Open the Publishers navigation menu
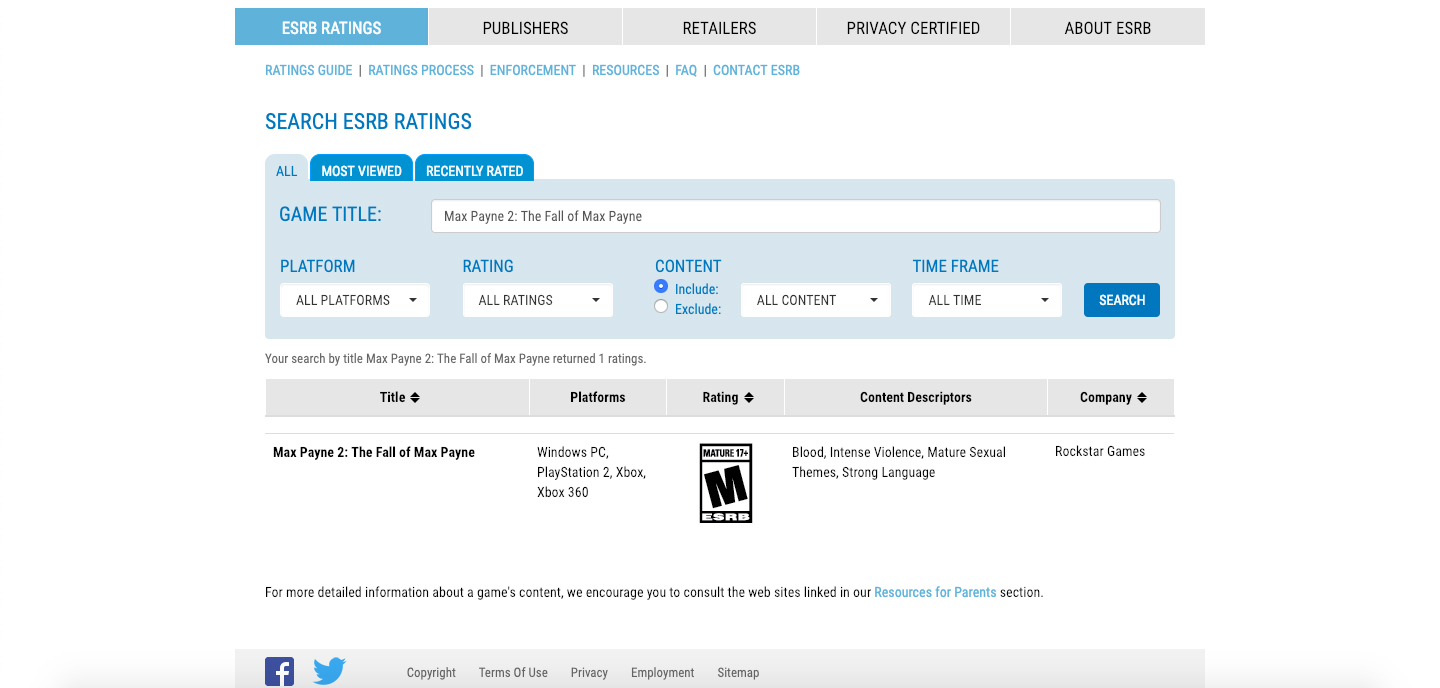This screenshot has height=688, width=1440. tap(525, 28)
